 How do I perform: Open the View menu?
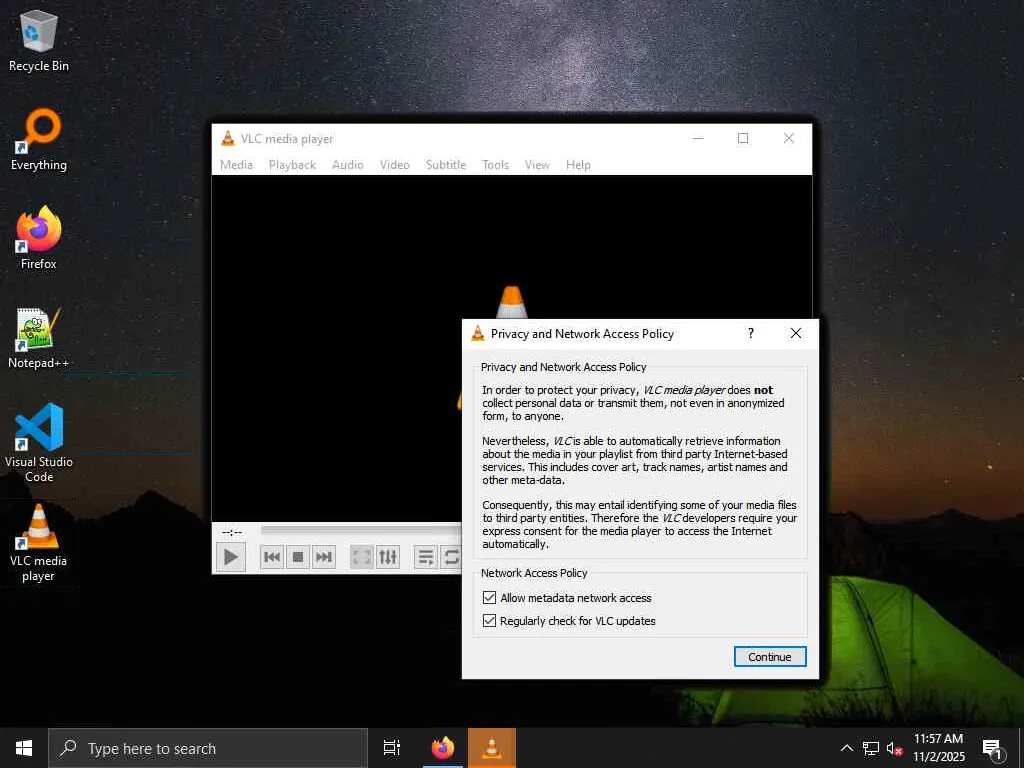537,165
